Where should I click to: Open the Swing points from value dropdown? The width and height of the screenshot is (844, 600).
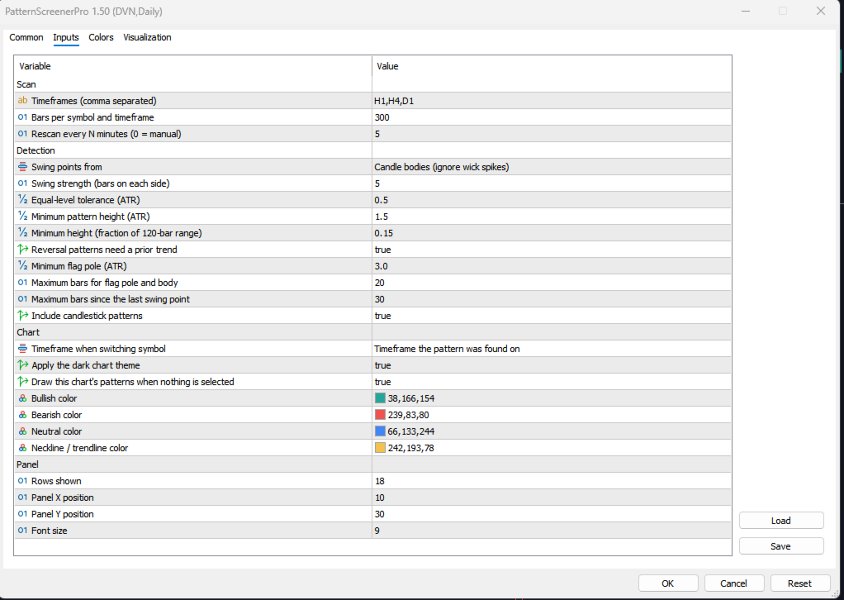tap(552, 167)
